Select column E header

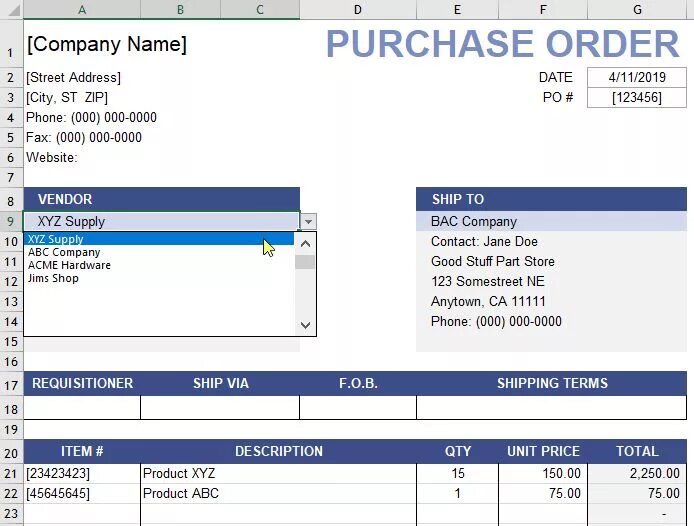[457, 9]
